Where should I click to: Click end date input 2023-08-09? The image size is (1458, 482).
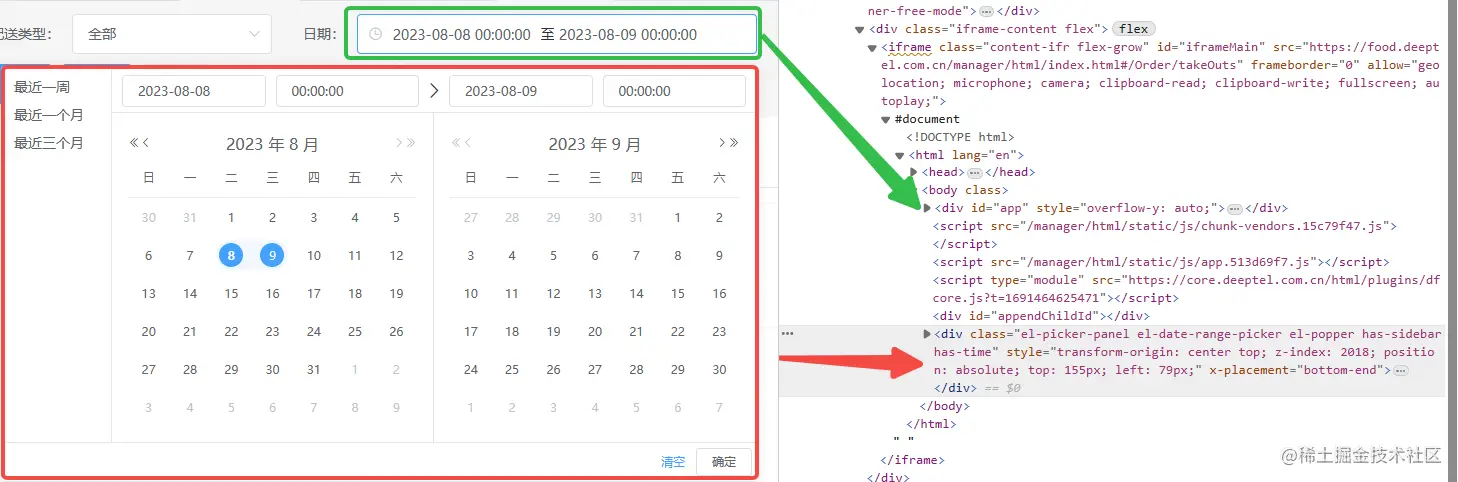tap(521, 91)
